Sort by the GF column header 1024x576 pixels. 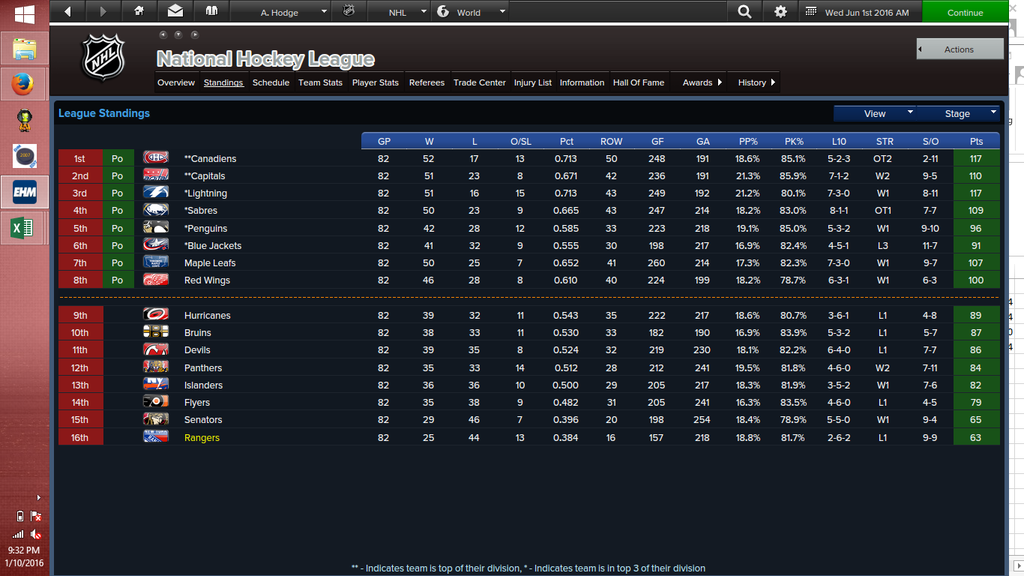coord(657,141)
